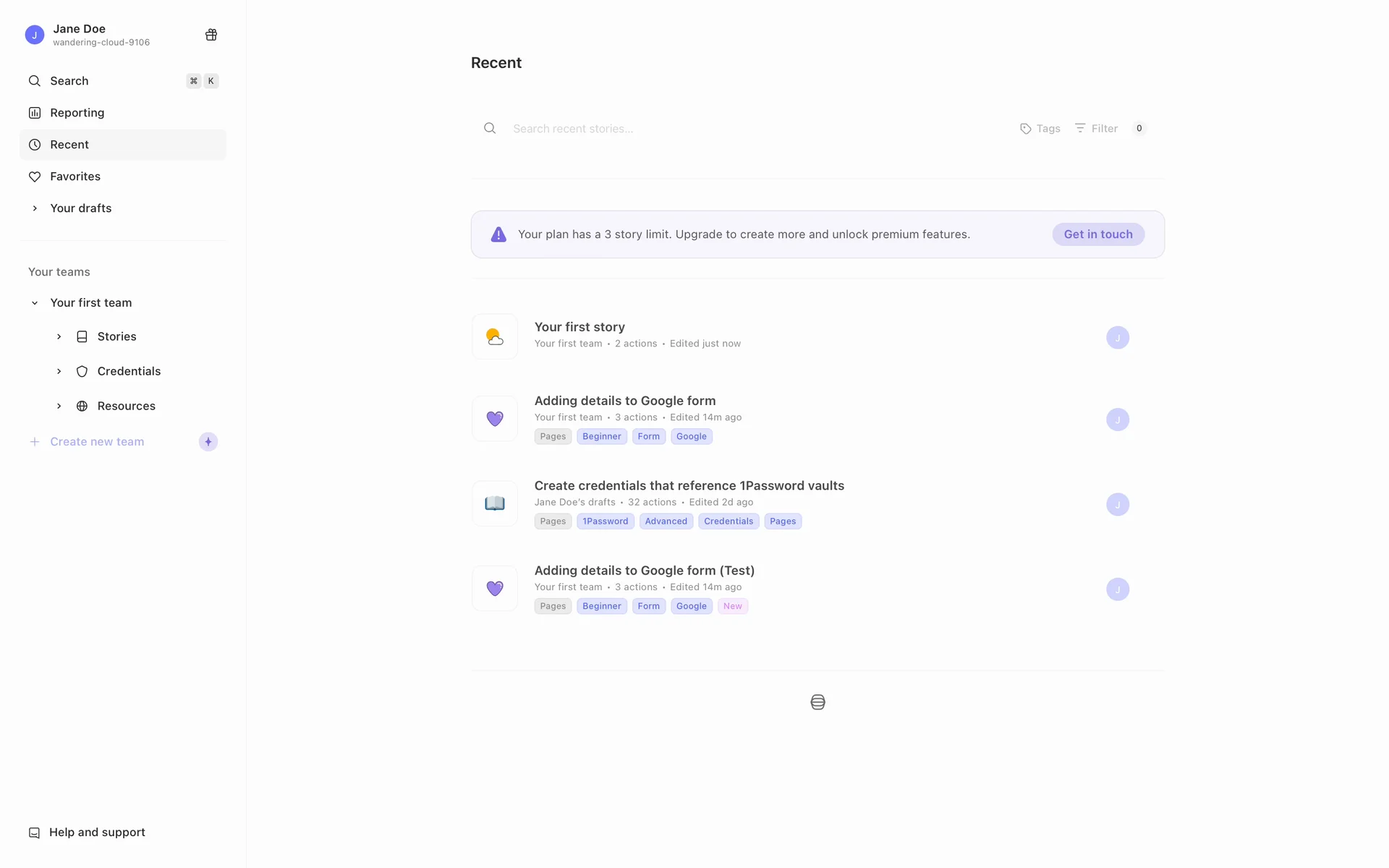Click the book icon of the 1Password credentials story

tap(495, 503)
